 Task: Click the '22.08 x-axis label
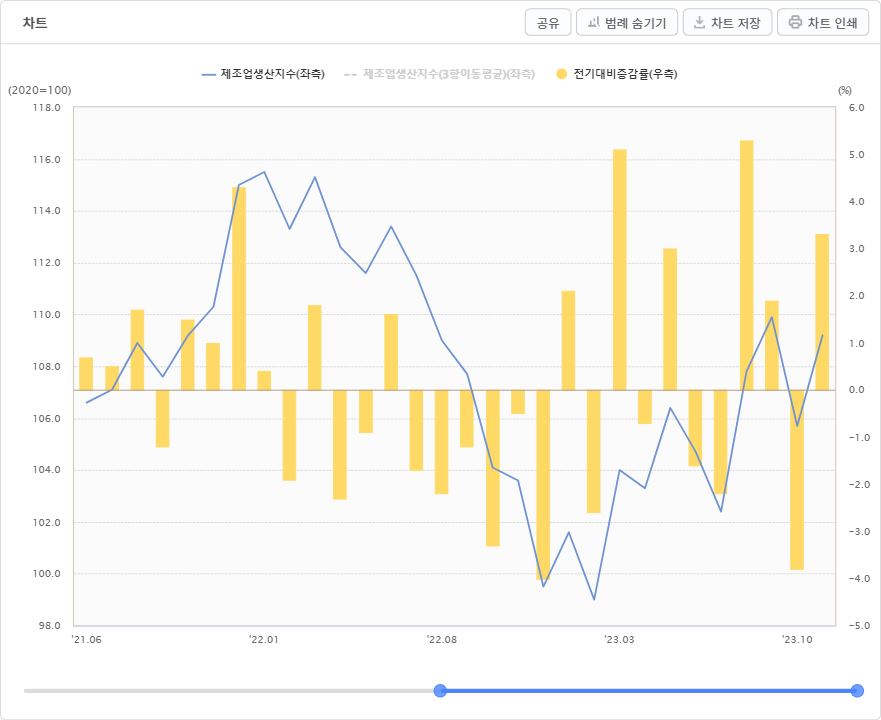(442, 640)
